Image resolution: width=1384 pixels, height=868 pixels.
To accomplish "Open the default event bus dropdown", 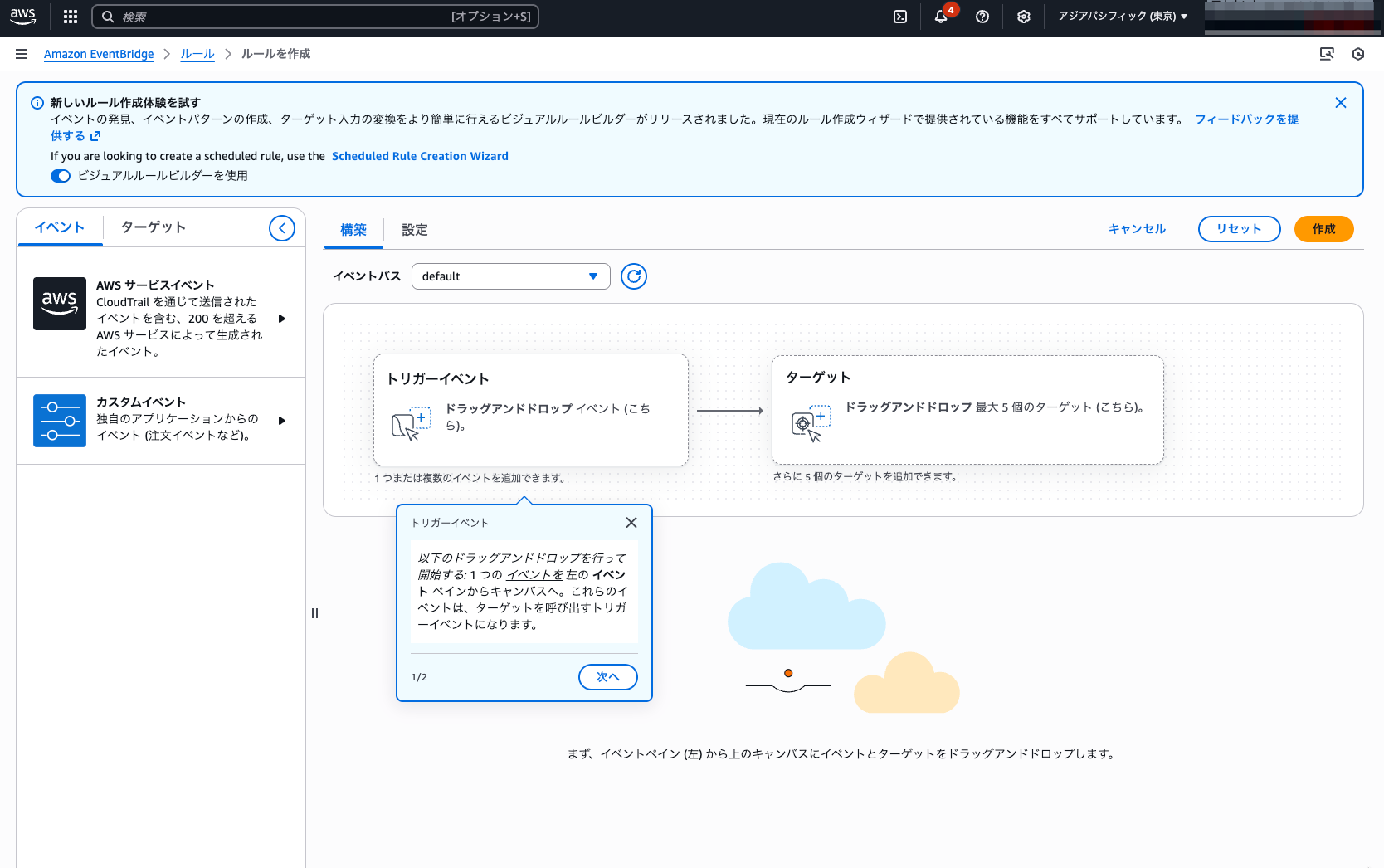I will tap(510, 276).
